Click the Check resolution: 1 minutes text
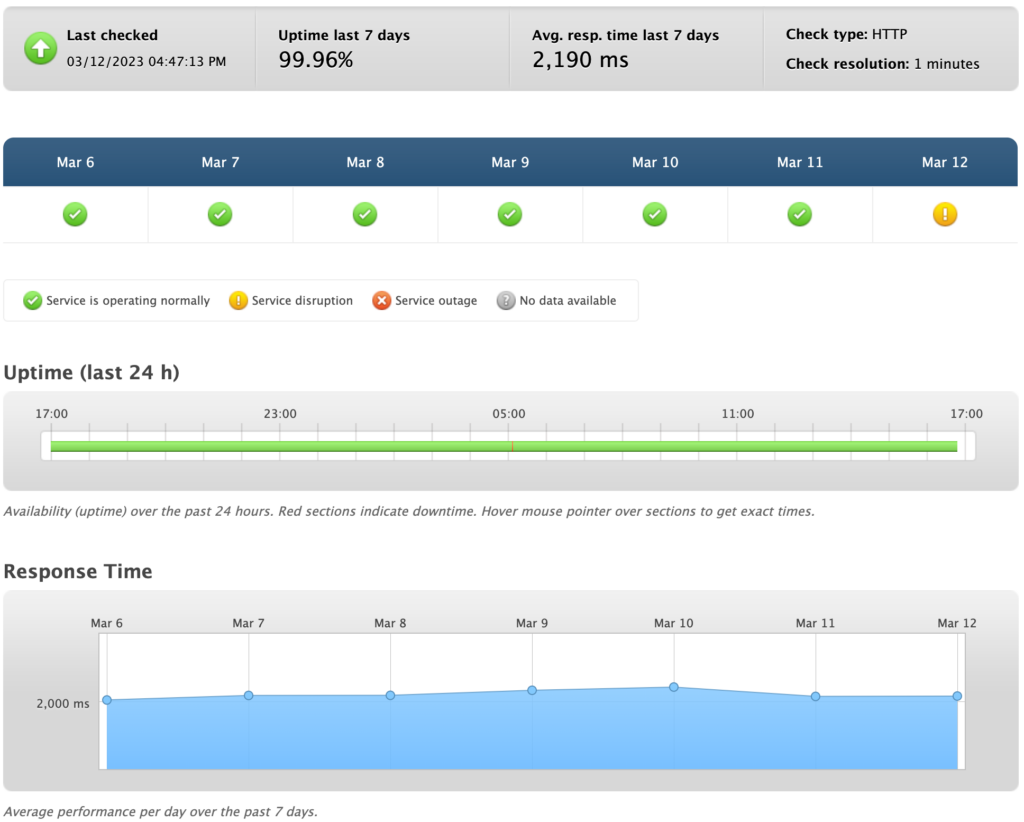This screenshot has width=1024, height=822. coord(882,64)
